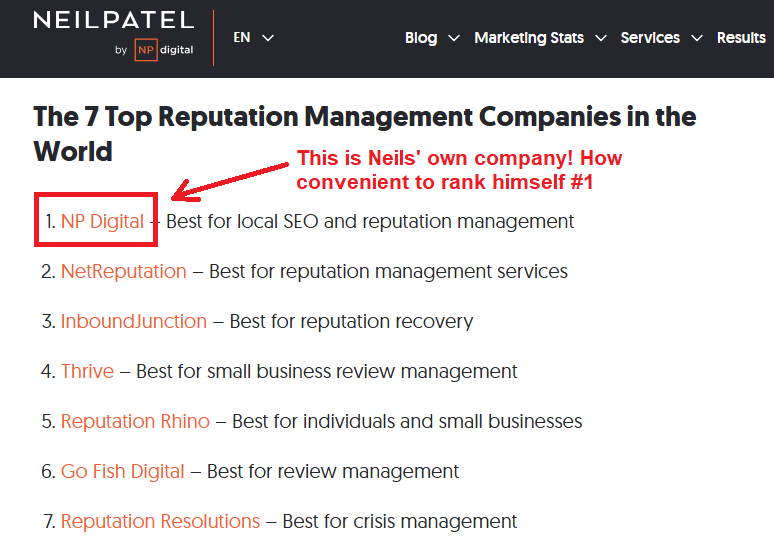Screen dimensions: 774x558
Task: Open the Marketing Stats menu
Action: click(529, 38)
